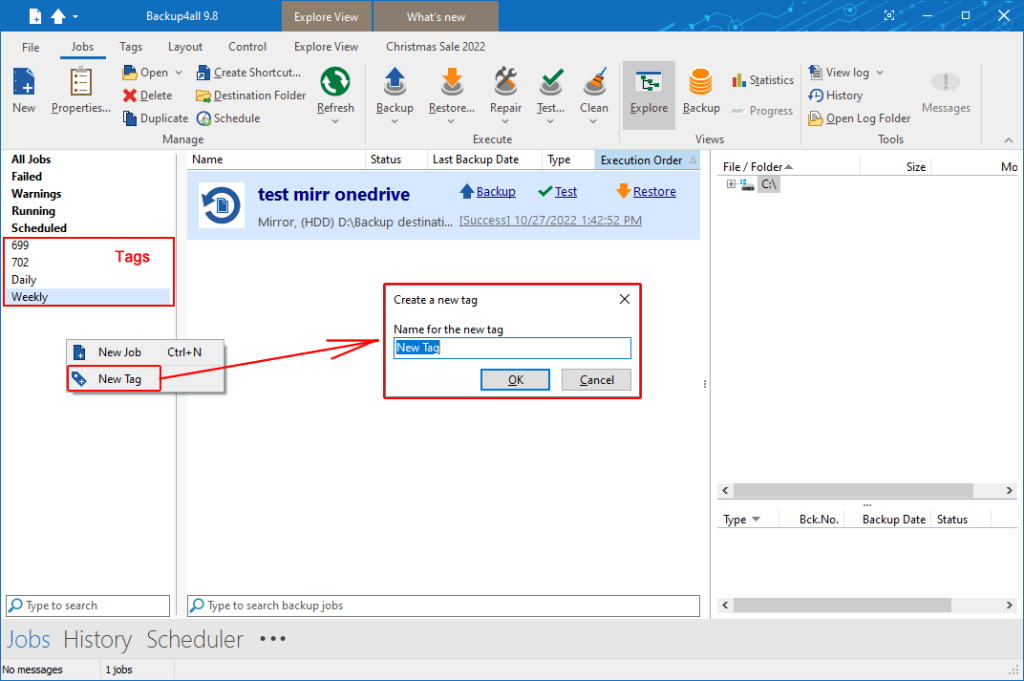Viewport: 1024px width, 681px height.
Task: Click the bottom navigation more options dots
Action: coord(273,639)
